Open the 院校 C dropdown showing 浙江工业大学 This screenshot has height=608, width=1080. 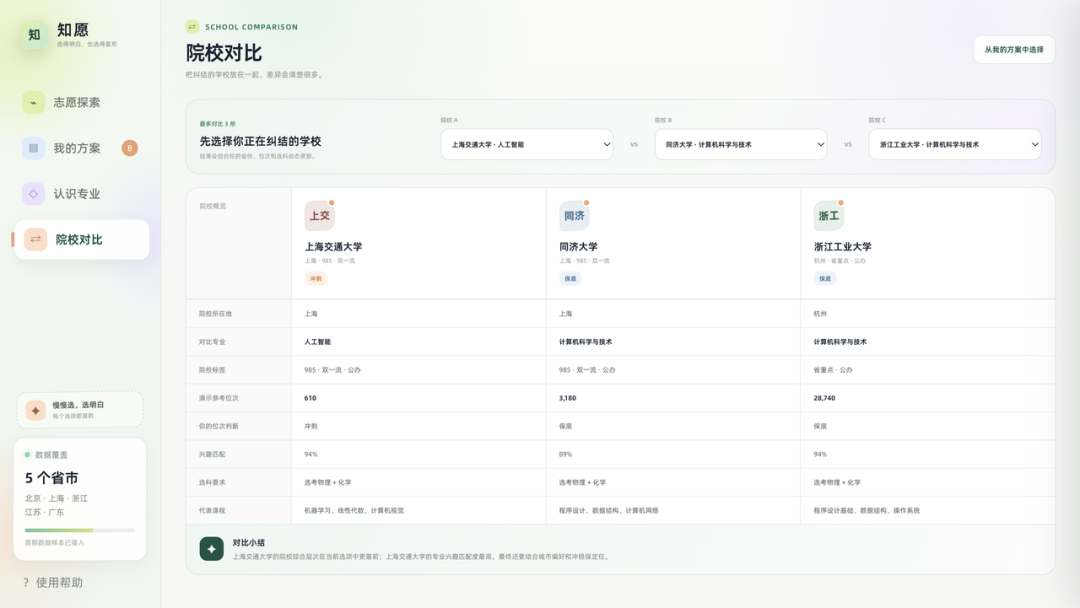pyautogui.click(x=955, y=145)
